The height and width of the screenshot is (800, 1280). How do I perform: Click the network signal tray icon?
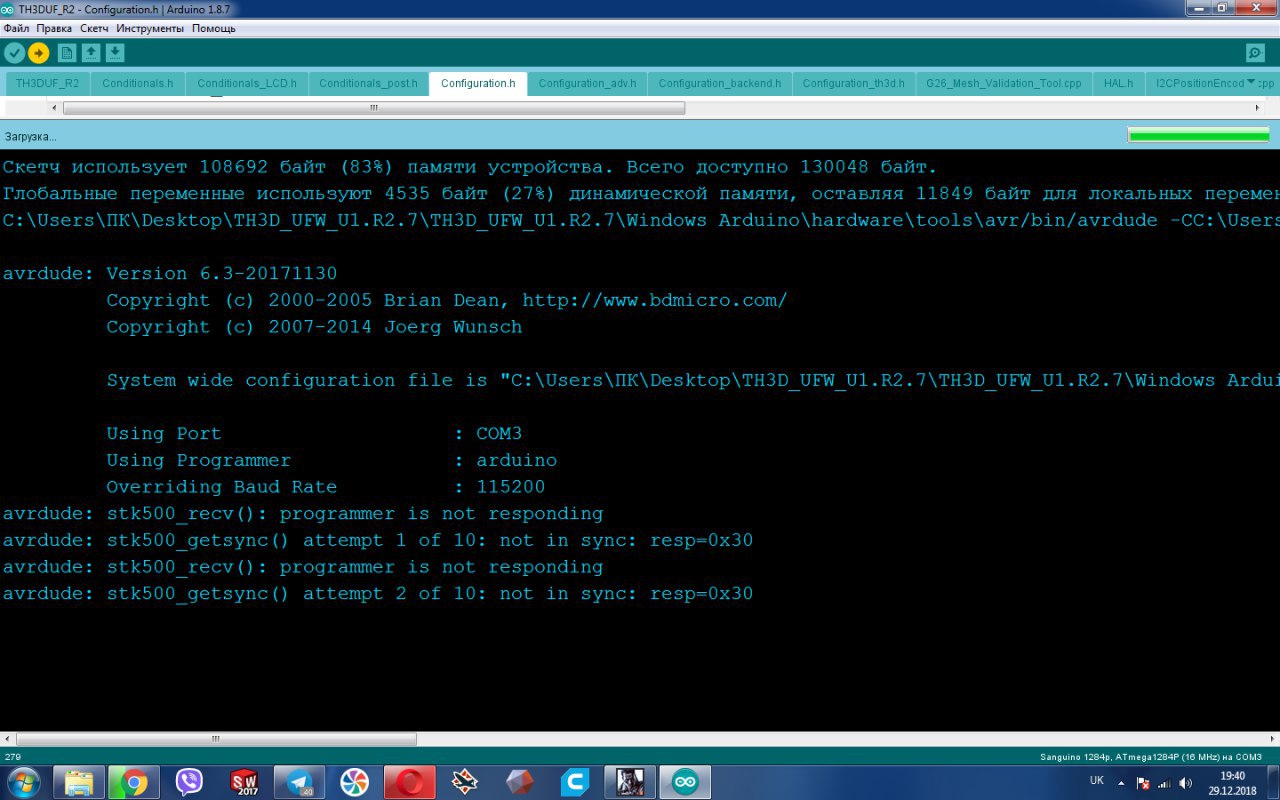(x=1165, y=783)
